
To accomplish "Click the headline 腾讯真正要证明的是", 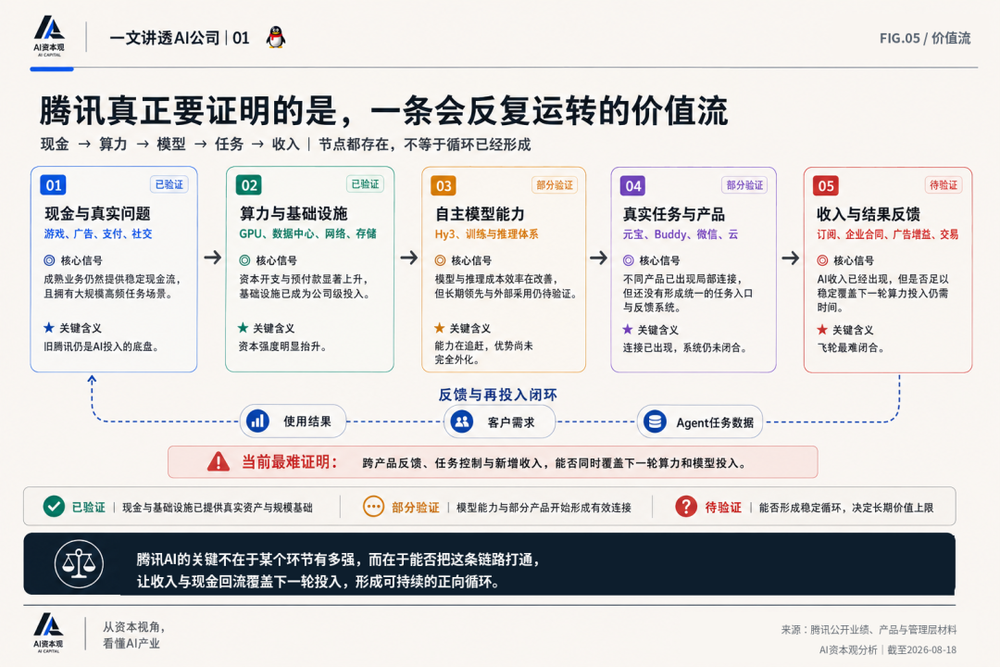I will (188, 111).
